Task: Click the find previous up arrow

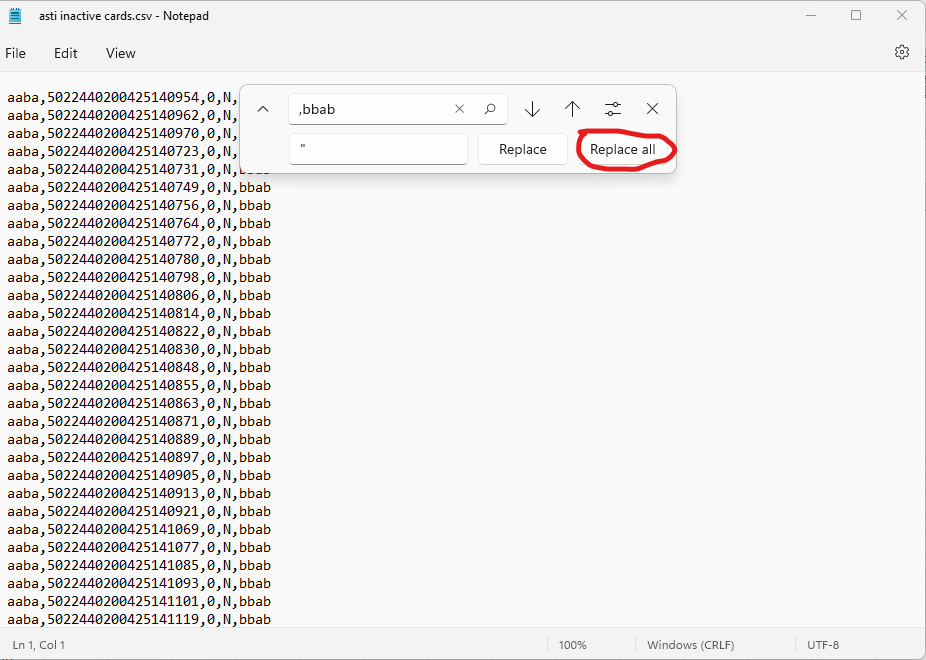Action: [572, 109]
